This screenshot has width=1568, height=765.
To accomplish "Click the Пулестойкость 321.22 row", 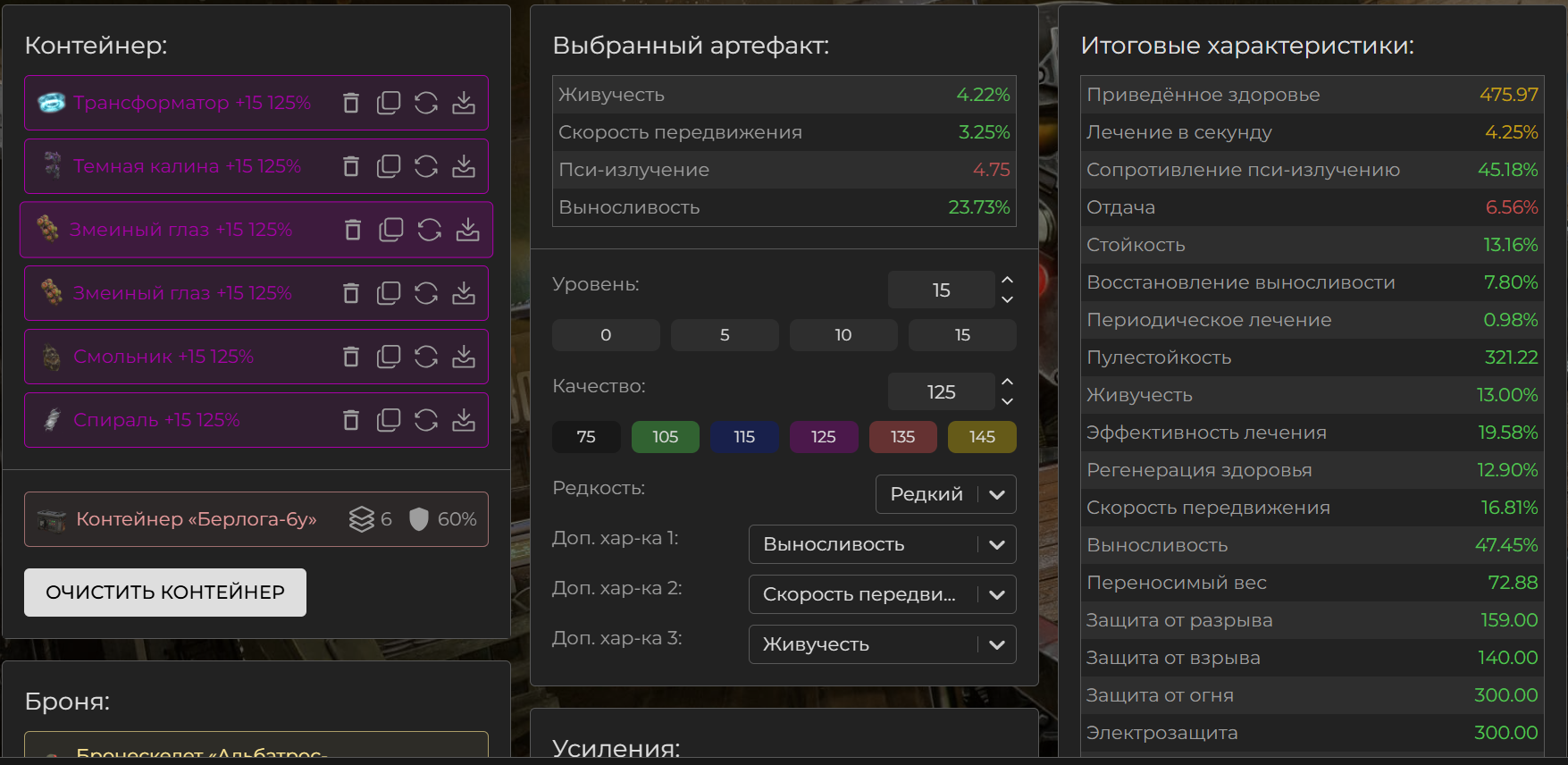I will [x=1312, y=357].
